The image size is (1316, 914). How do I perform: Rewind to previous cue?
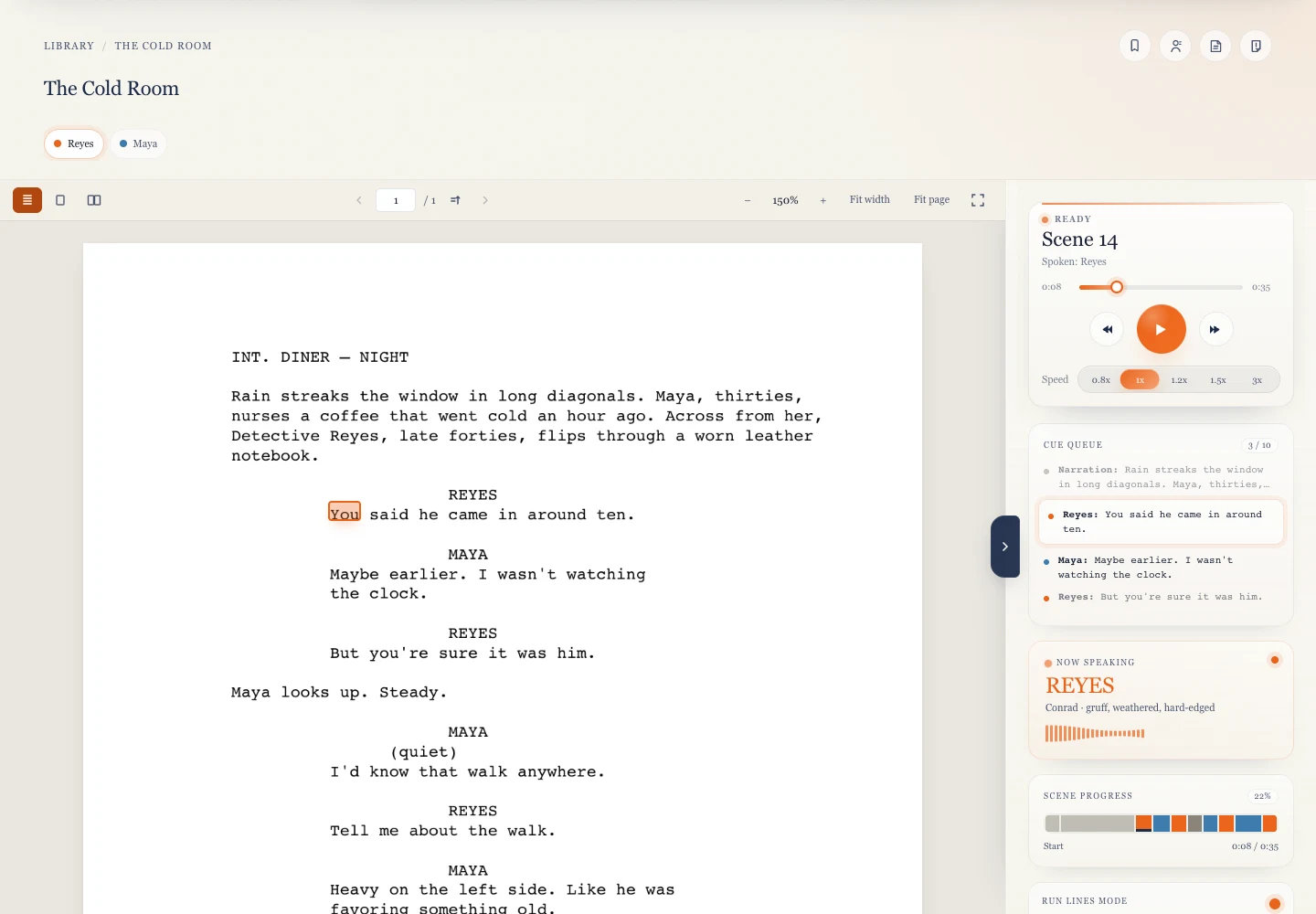click(1107, 329)
